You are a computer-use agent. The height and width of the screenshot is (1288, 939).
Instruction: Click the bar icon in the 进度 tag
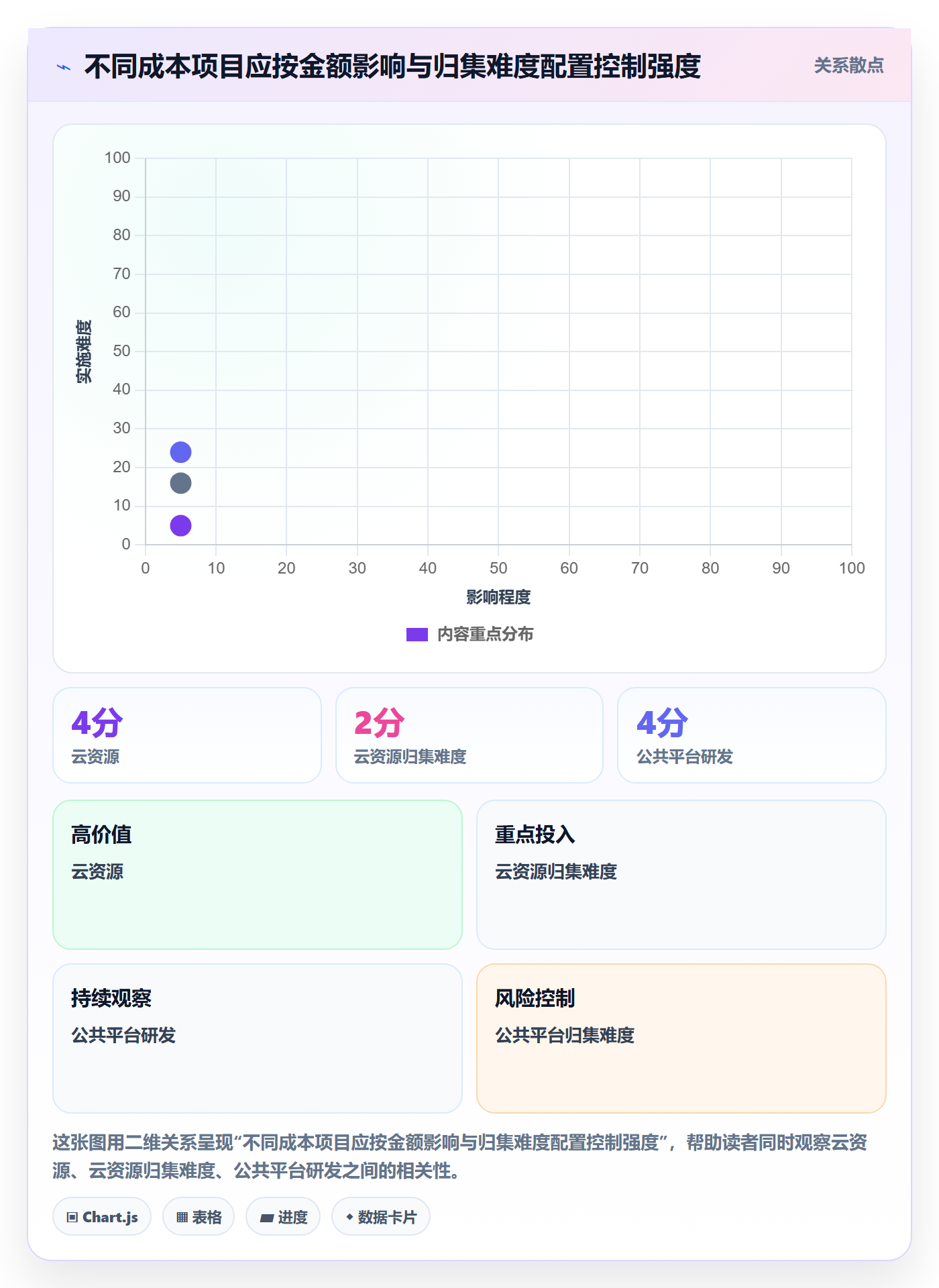coord(267,1218)
